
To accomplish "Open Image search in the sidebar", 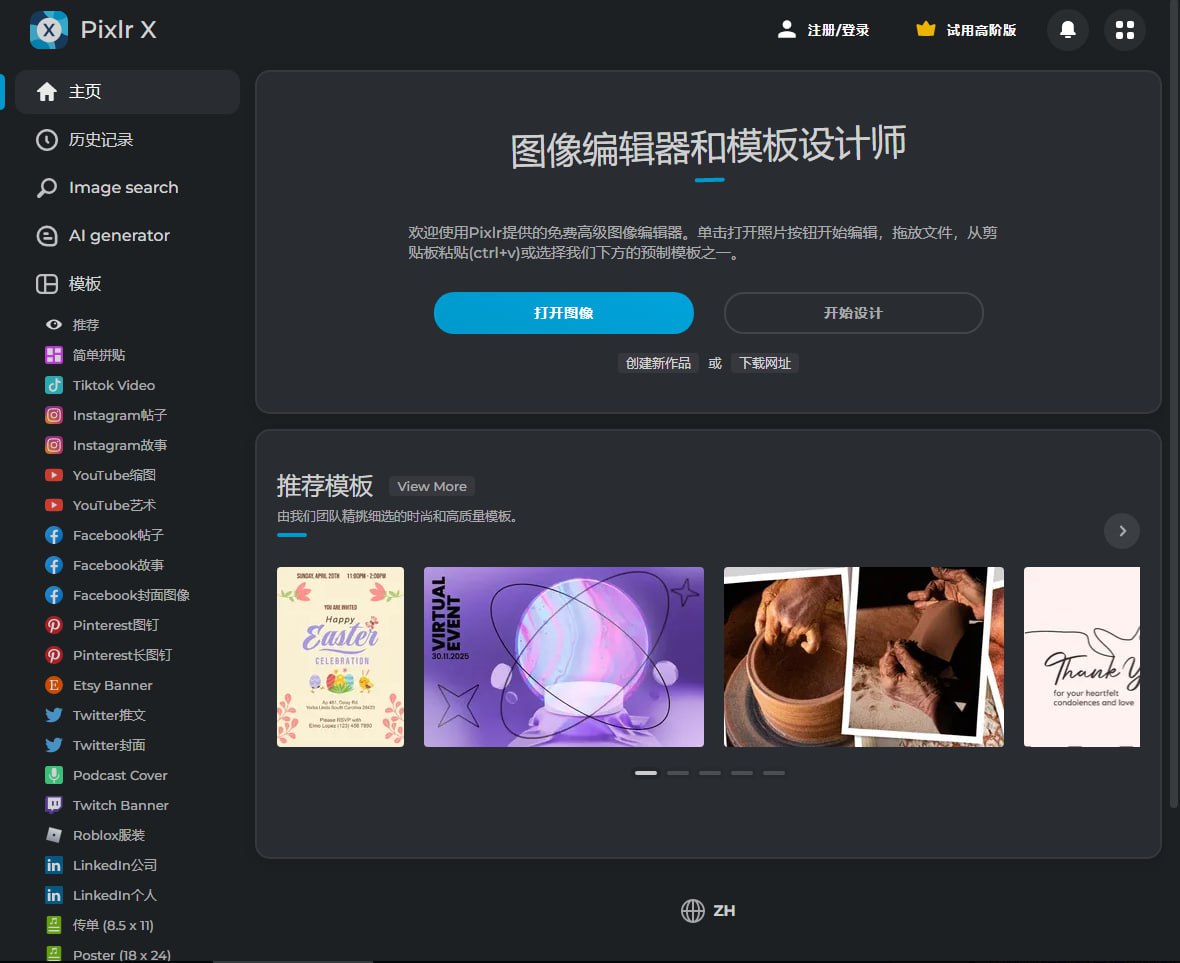I will (x=122, y=188).
